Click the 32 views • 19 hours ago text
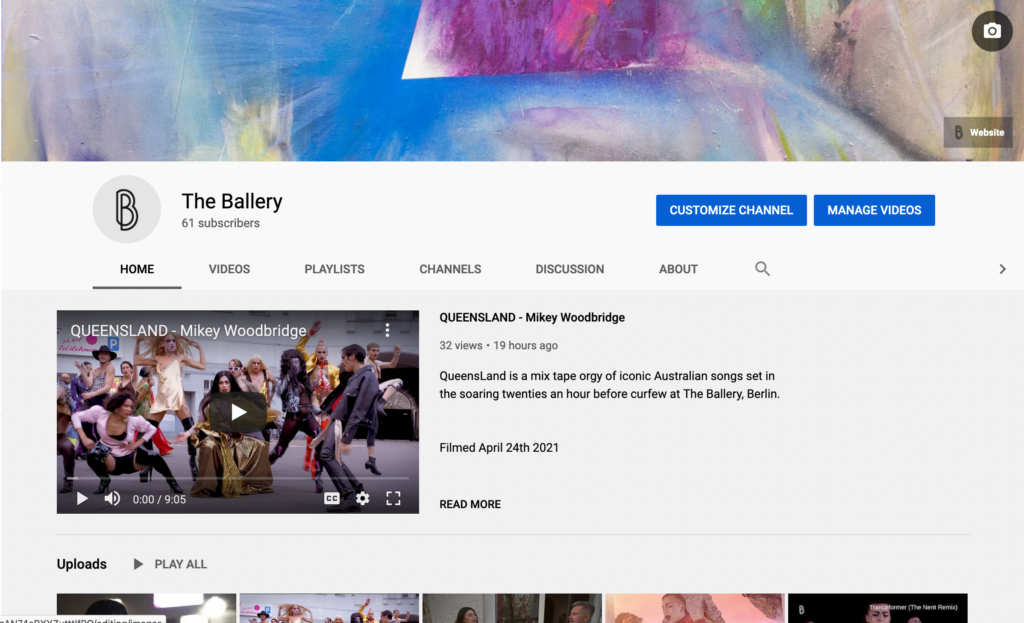The image size is (1024, 623). (498, 345)
